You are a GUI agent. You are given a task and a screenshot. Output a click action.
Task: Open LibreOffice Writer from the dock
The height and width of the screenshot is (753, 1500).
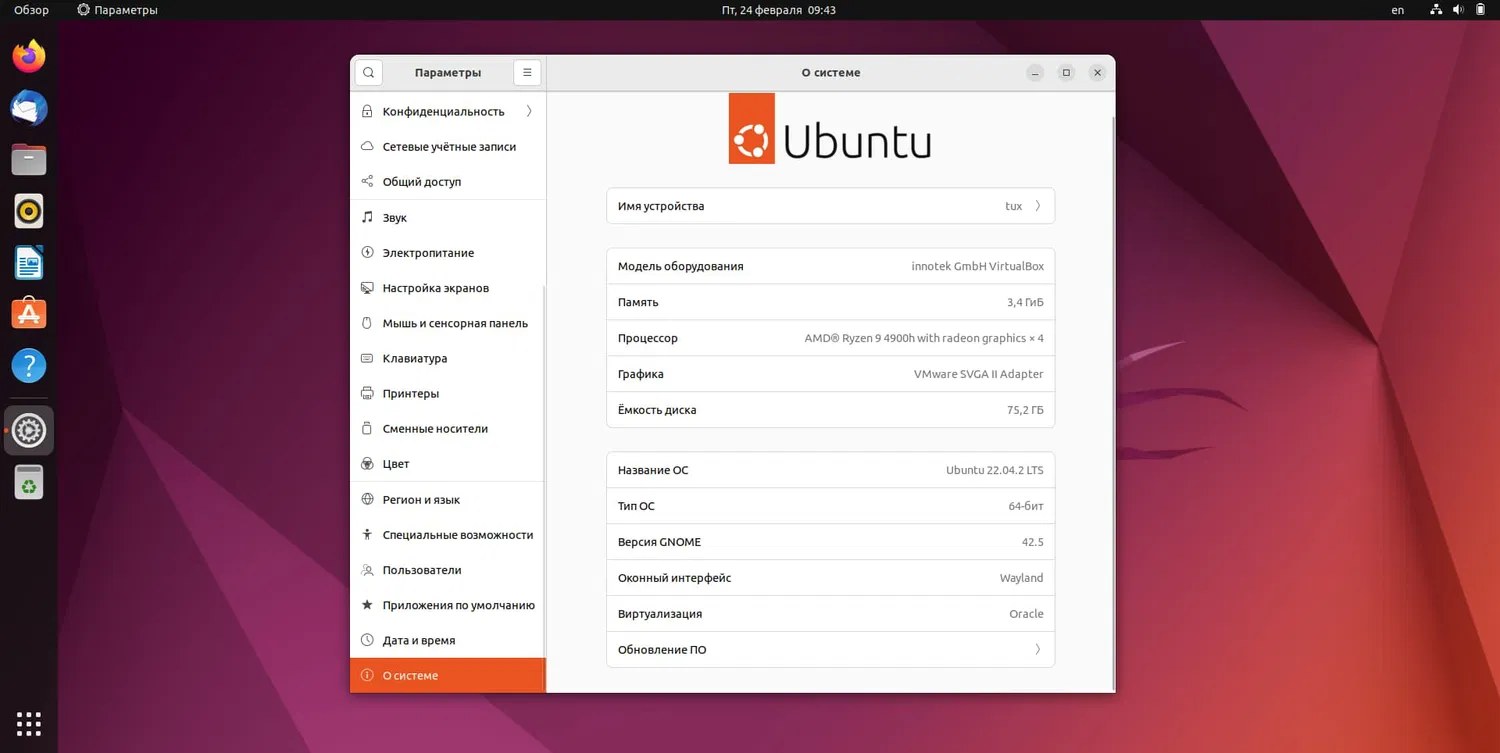tap(29, 263)
